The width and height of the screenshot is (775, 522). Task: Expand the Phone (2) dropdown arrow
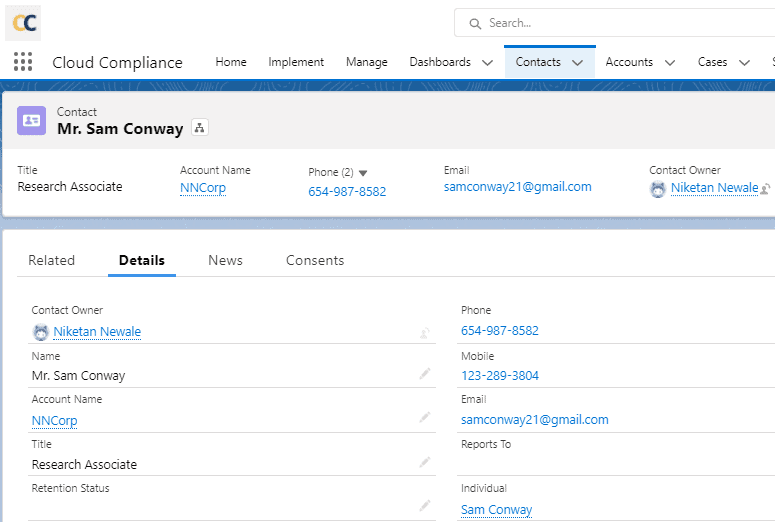point(363,173)
